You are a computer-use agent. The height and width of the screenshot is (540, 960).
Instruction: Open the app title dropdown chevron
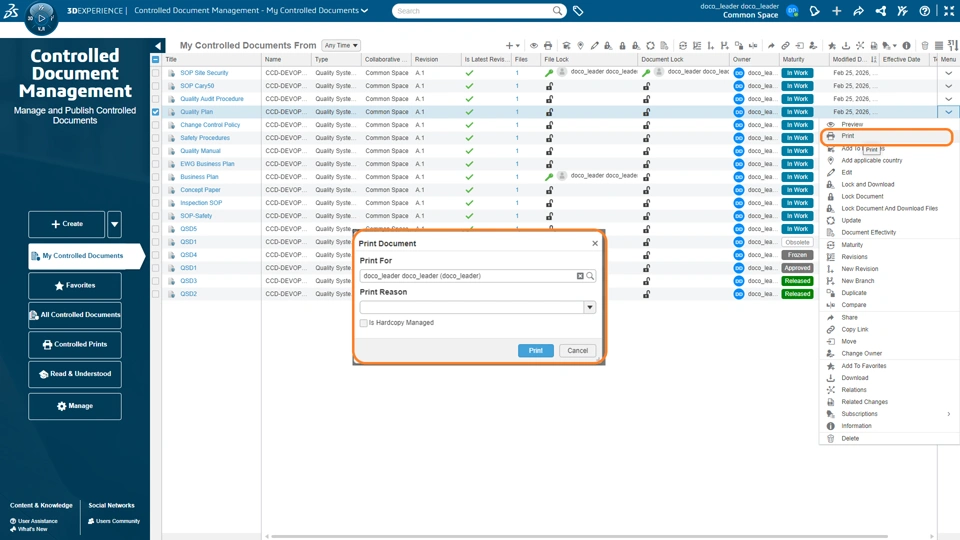pos(364,10)
